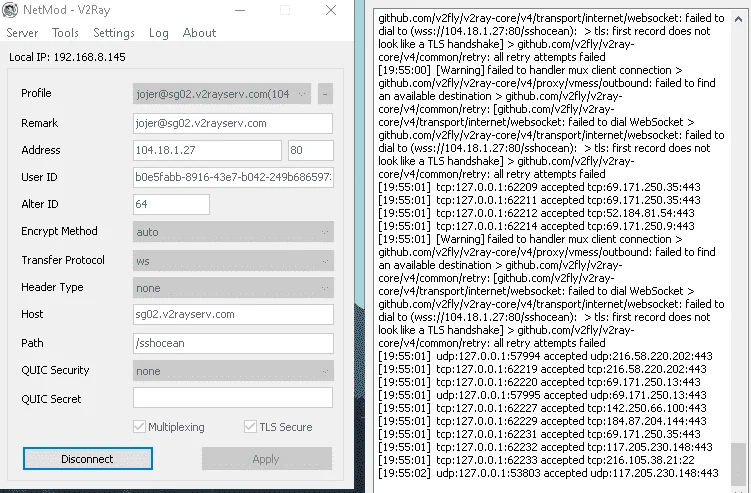Click the Path field /sshocean
751x493 pixels.
point(233,343)
